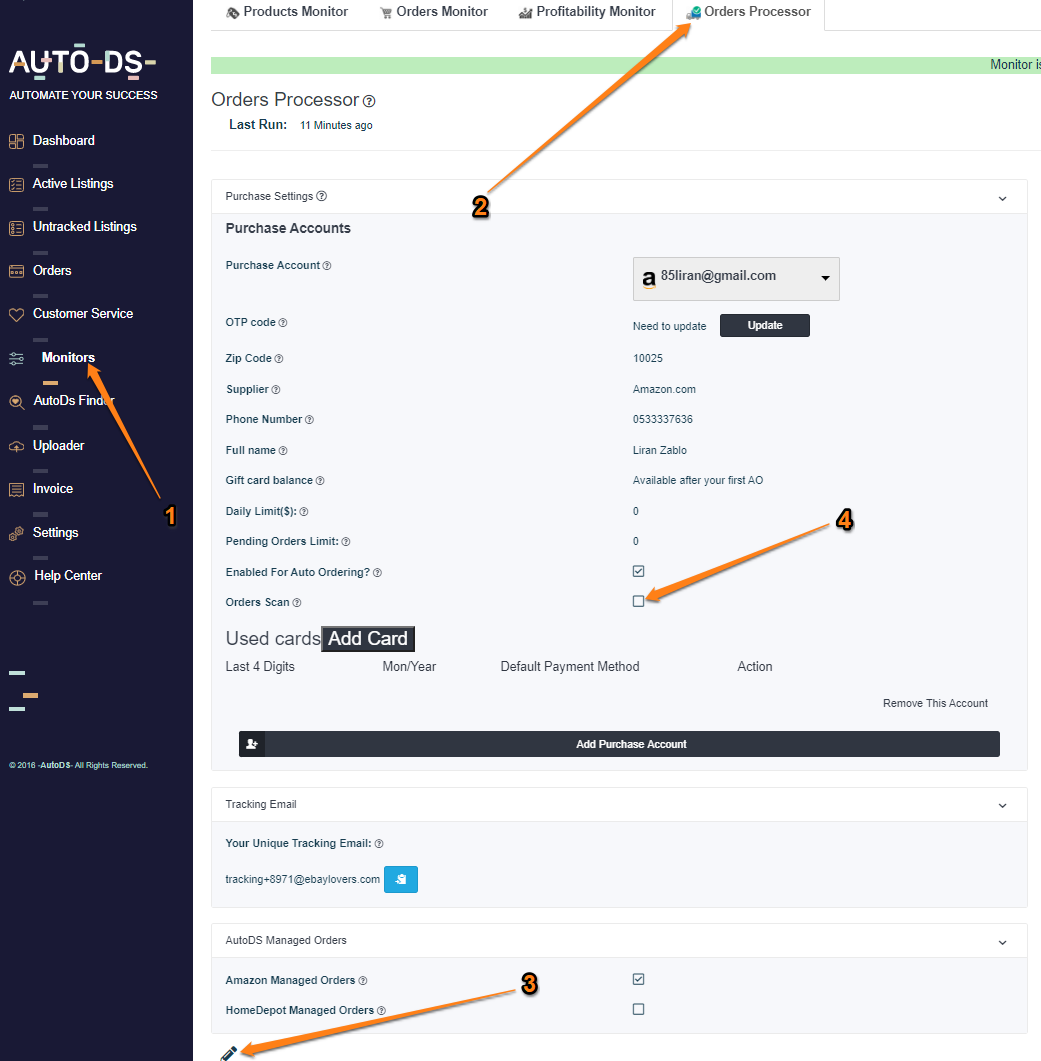Toggle the Enabled For Auto Ordering checkbox

638,571
